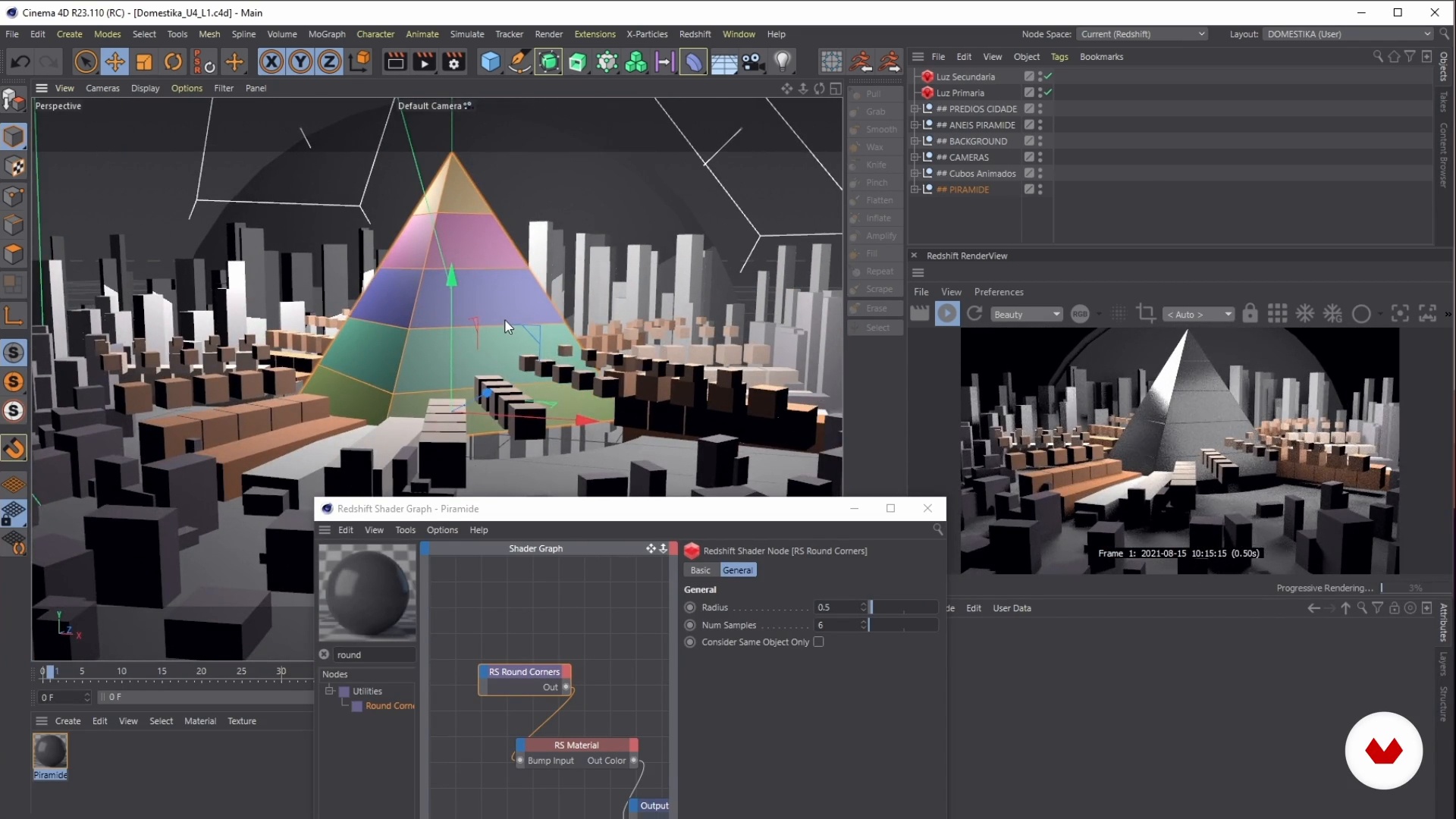Screen dimensions: 1456x819
Task: Start the Redshift RenderView IPR play button
Action: click(947, 314)
